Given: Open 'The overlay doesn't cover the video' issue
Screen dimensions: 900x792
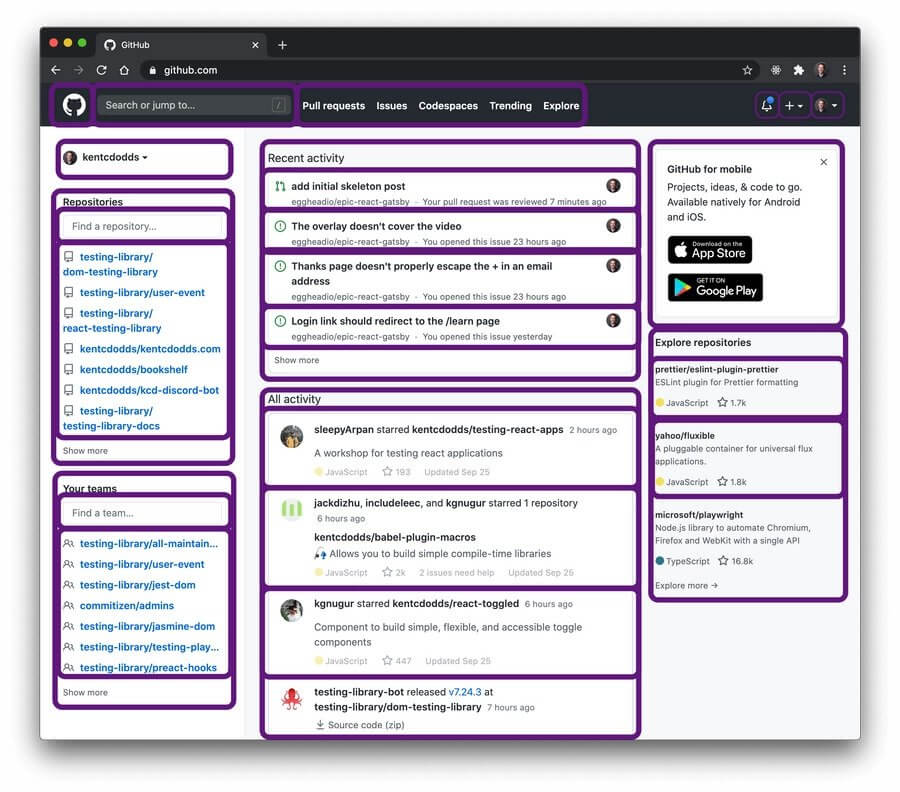Looking at the screenshot, I should click(376, 226).
